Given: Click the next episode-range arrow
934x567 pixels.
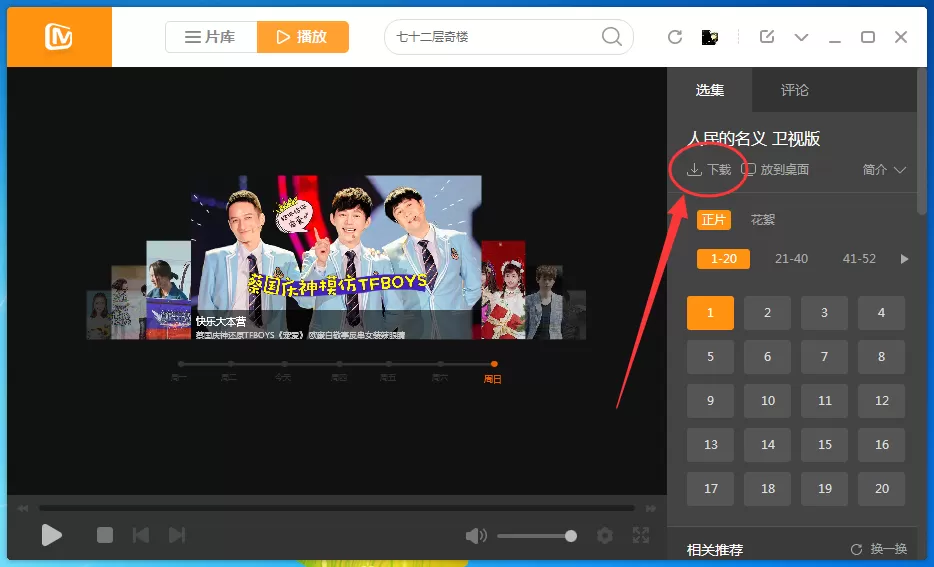Looking at the screenshot, I should (904, 258).
